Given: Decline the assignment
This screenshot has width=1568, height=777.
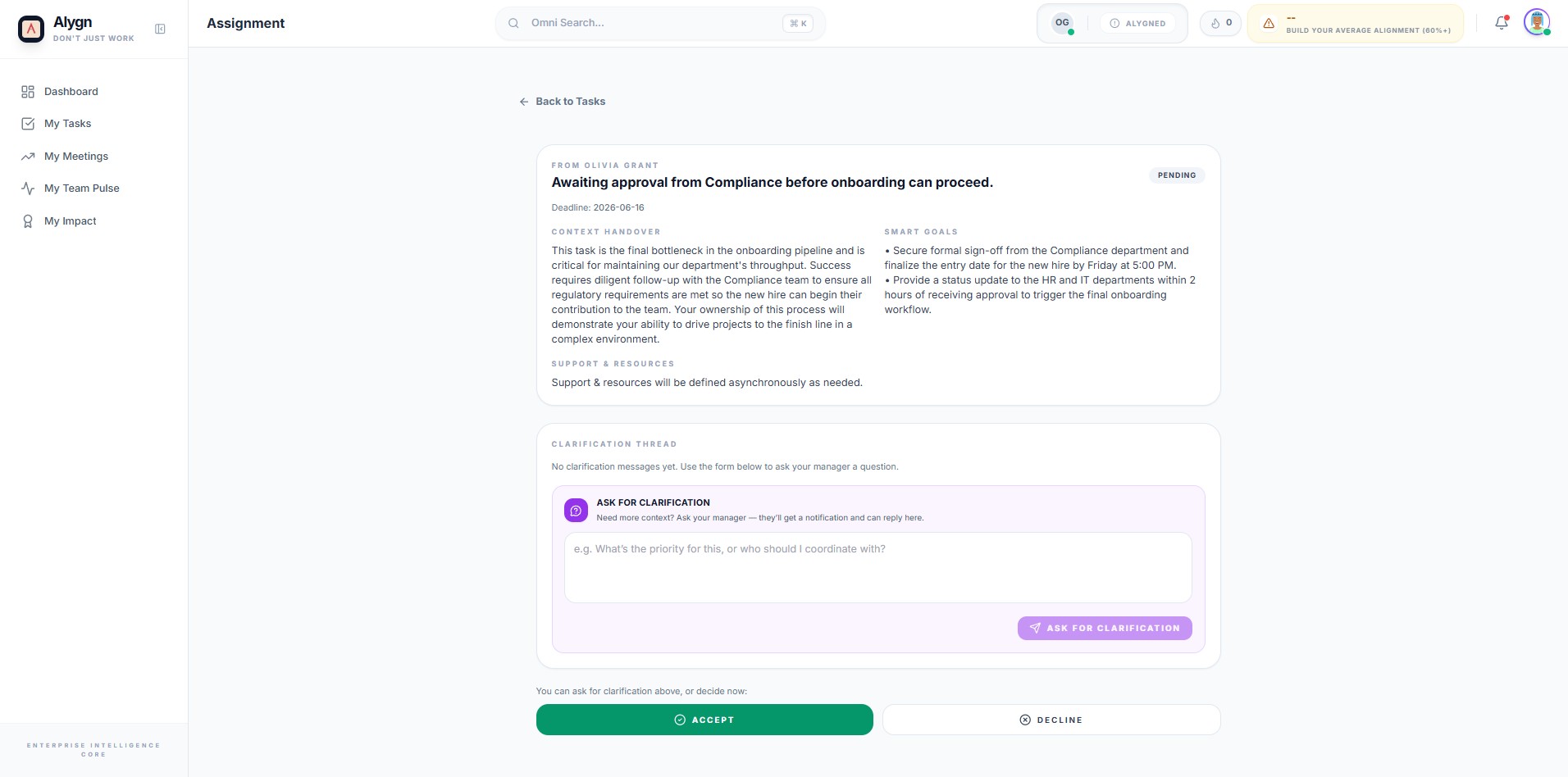Looking at the screenshot, I should click(1051, 720).
